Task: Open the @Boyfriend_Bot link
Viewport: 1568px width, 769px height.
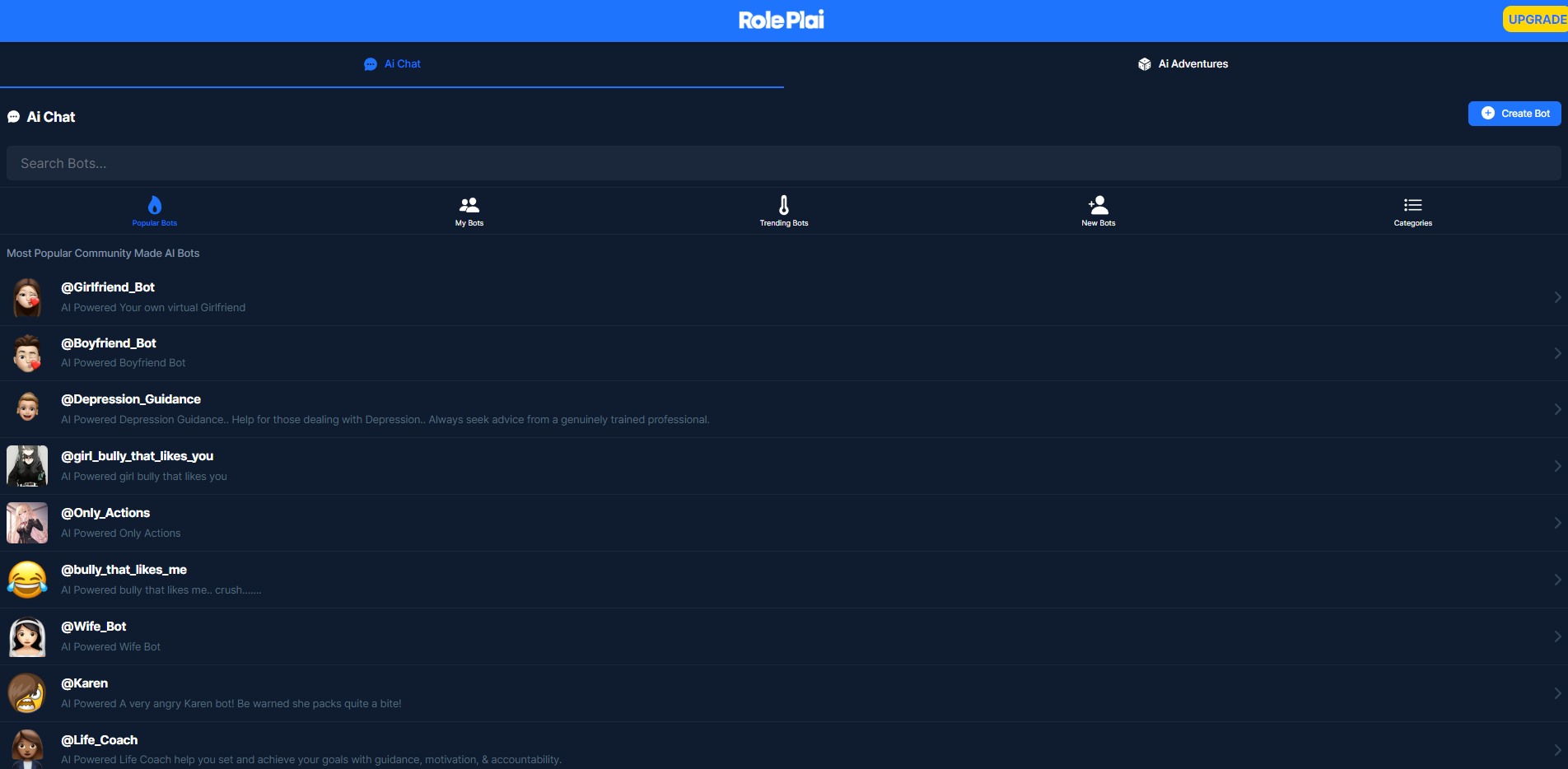Action: (109, 343)
